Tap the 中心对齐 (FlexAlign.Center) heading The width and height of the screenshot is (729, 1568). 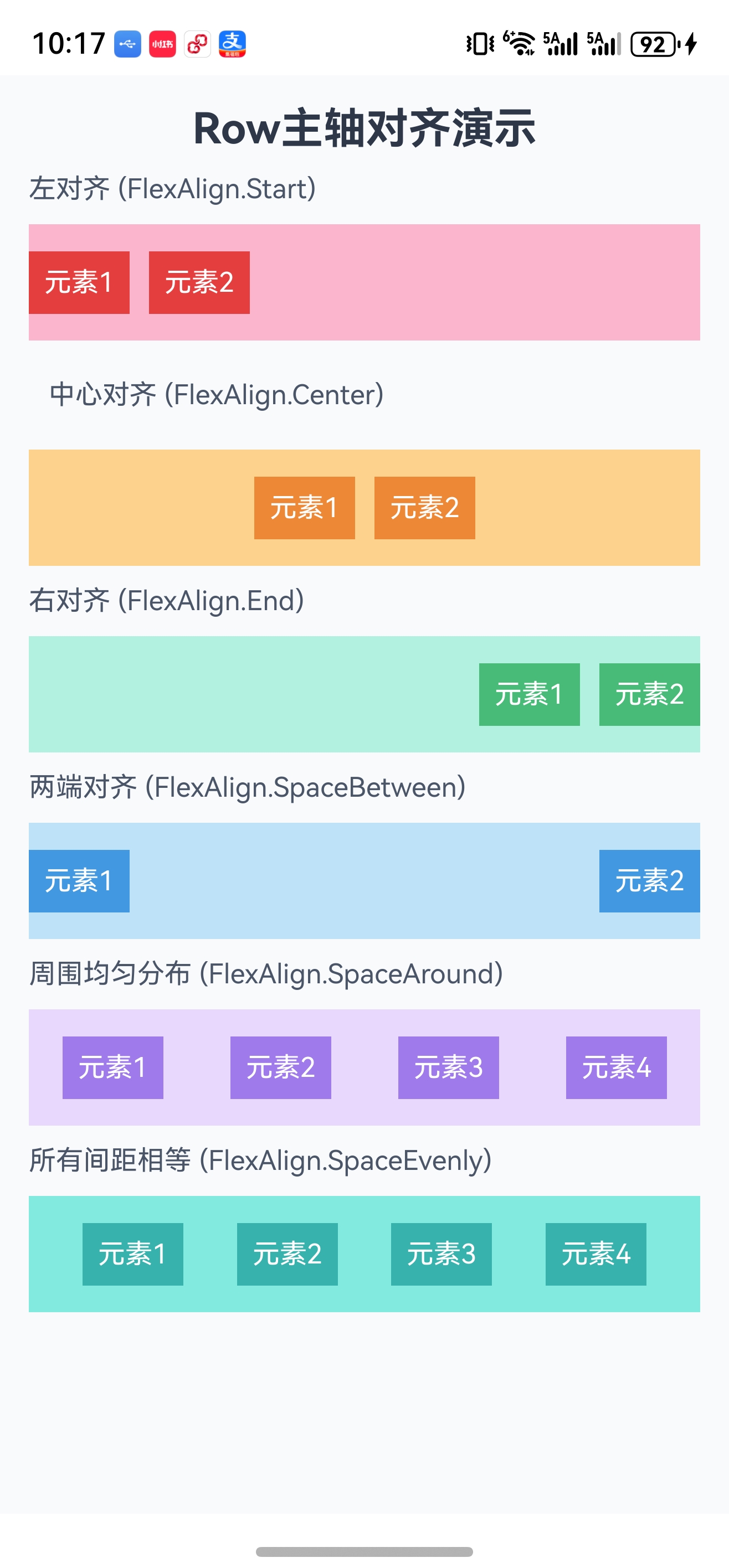(217, 395)
